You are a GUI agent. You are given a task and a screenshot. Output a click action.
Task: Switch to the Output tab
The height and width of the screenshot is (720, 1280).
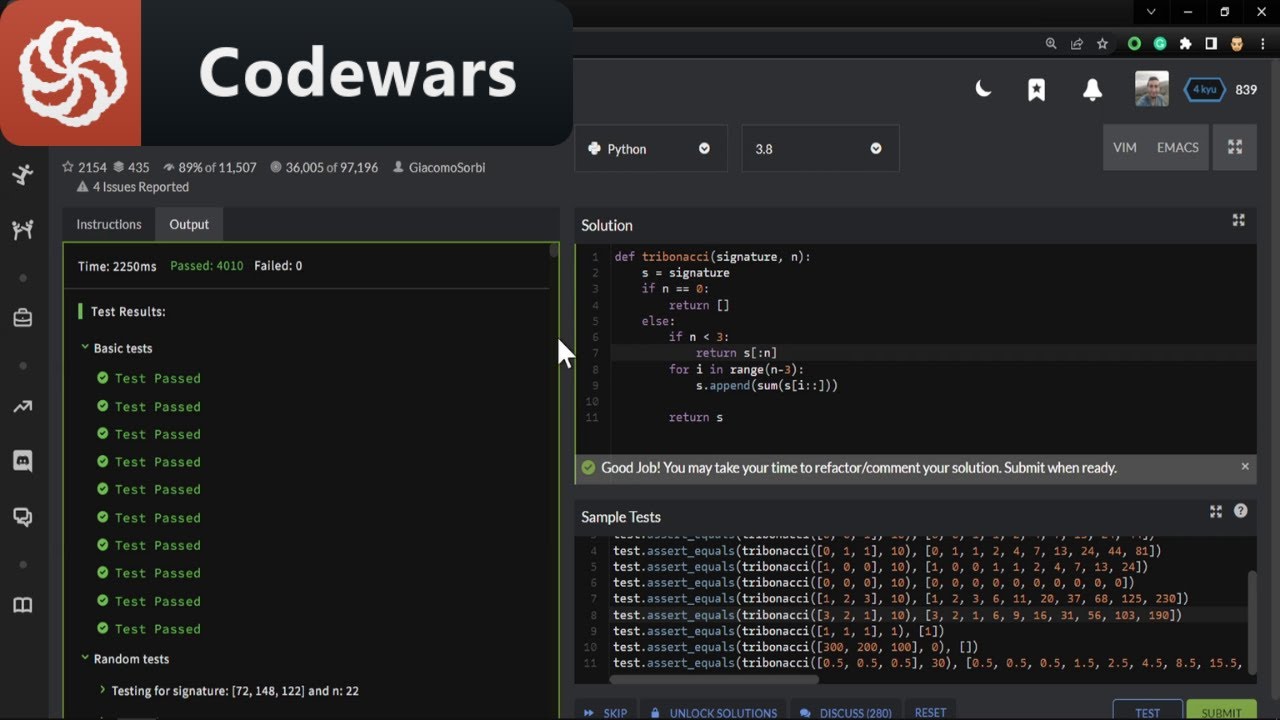(189, 224)
